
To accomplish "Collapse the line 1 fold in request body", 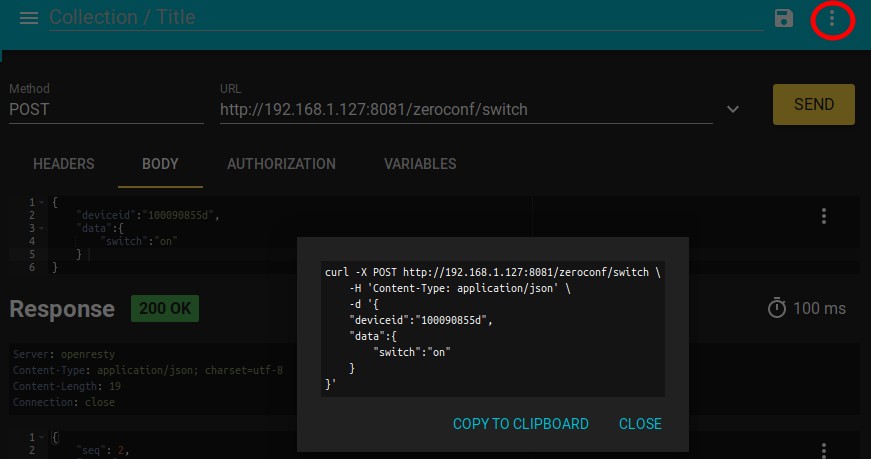I will (x=41, y=202).
